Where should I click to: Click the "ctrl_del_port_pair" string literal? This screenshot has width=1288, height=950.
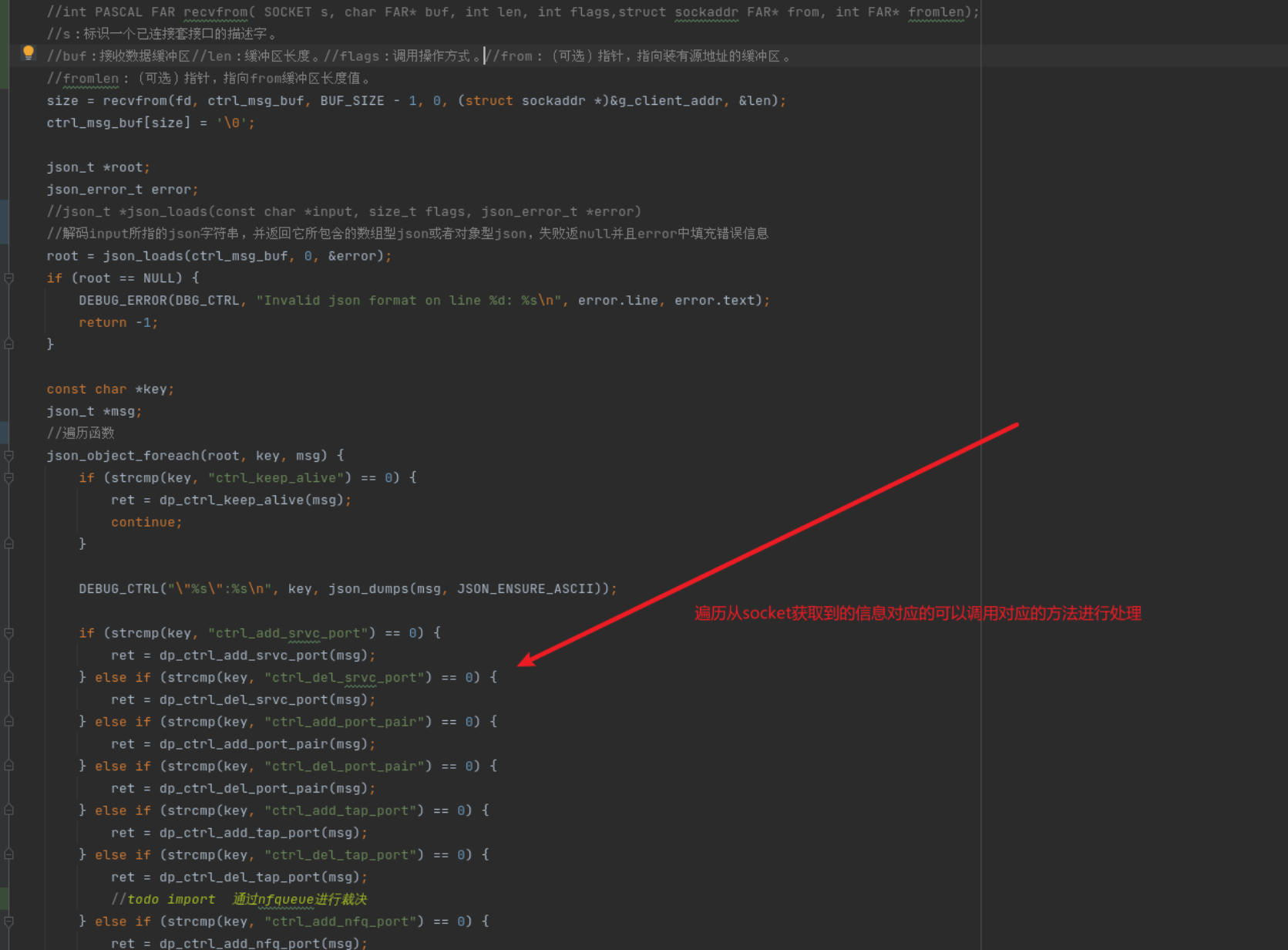tap(345, 766)
